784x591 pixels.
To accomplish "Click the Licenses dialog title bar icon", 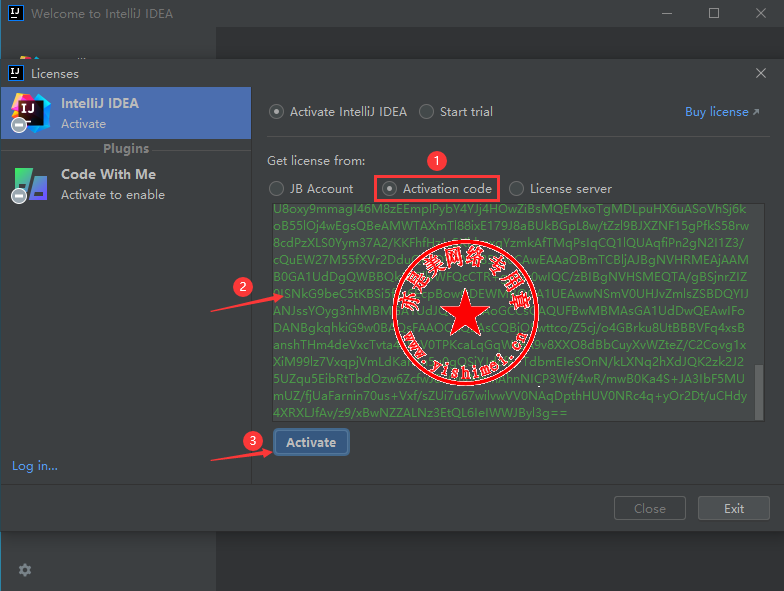I will click(x=16, y=73).
